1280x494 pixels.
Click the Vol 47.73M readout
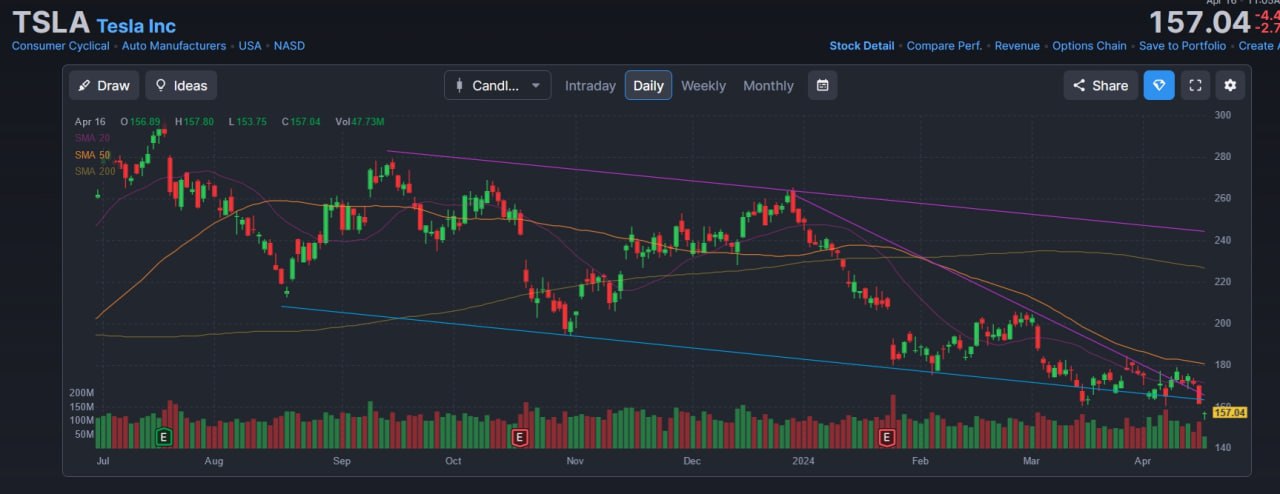pyautogui.click(x=361, y=121)
